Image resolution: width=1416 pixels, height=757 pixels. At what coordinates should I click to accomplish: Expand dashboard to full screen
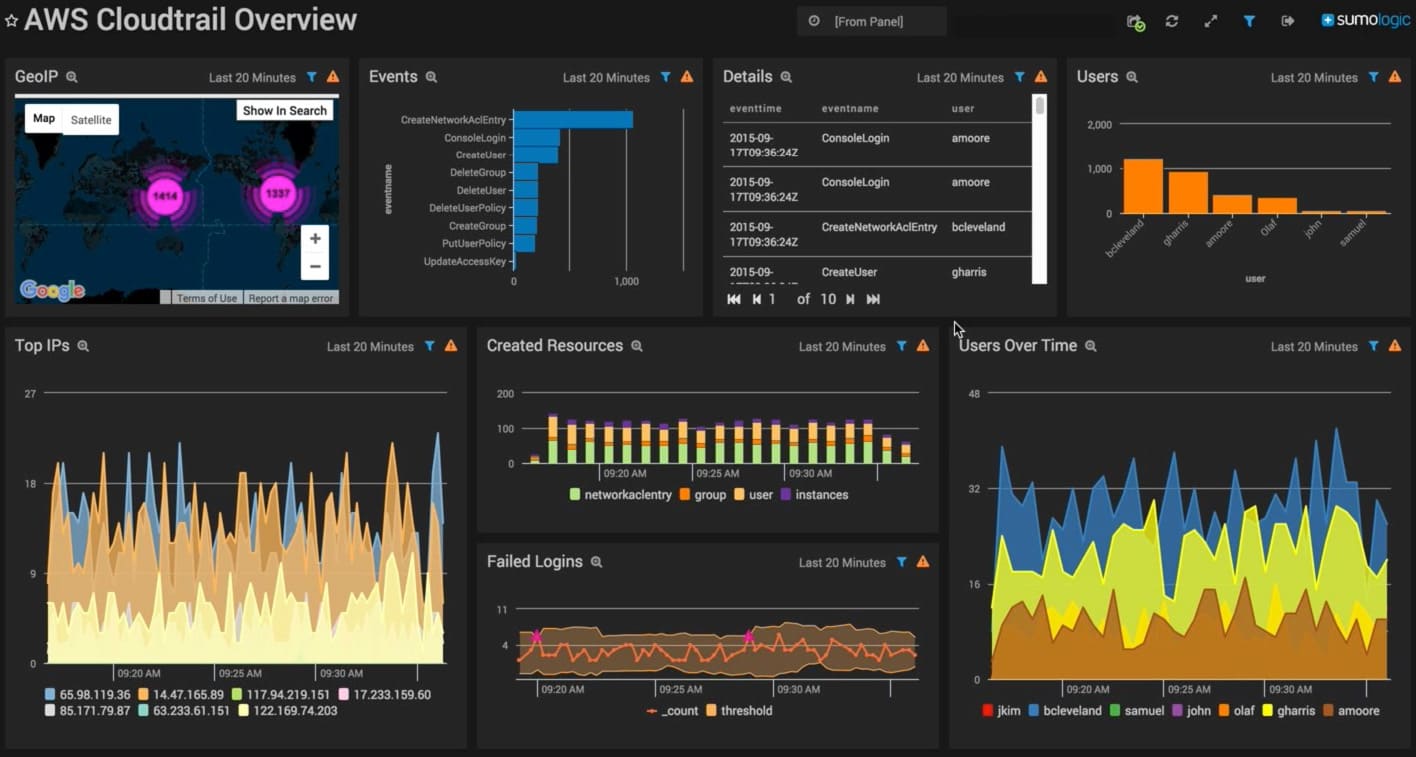[x=1211, y=21]
